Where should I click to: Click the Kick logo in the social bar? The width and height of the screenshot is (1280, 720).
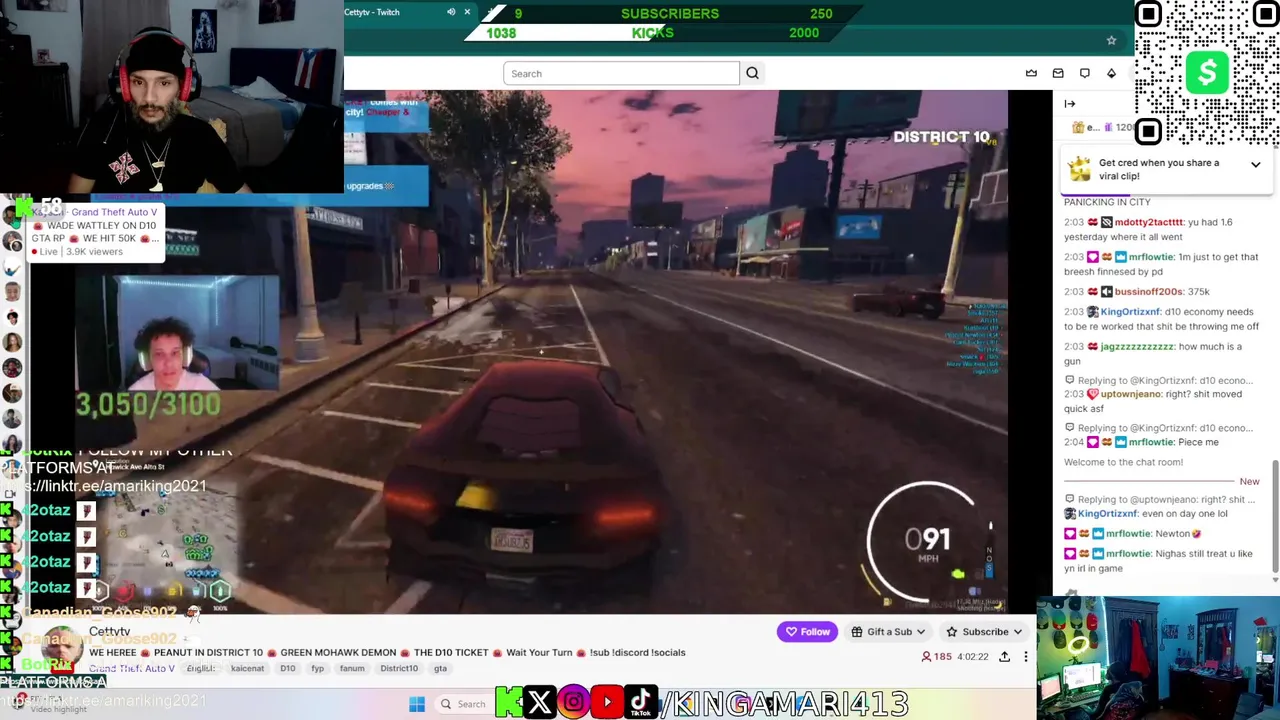509,703
